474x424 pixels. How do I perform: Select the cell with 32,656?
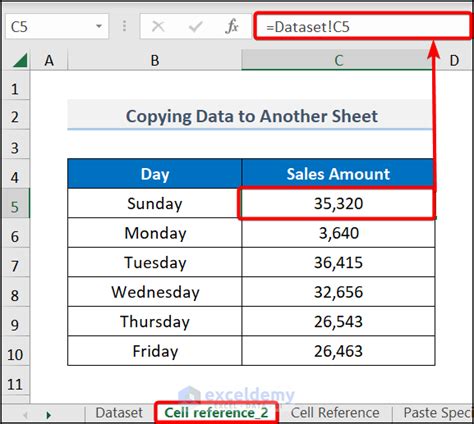(x=338, y=292)
